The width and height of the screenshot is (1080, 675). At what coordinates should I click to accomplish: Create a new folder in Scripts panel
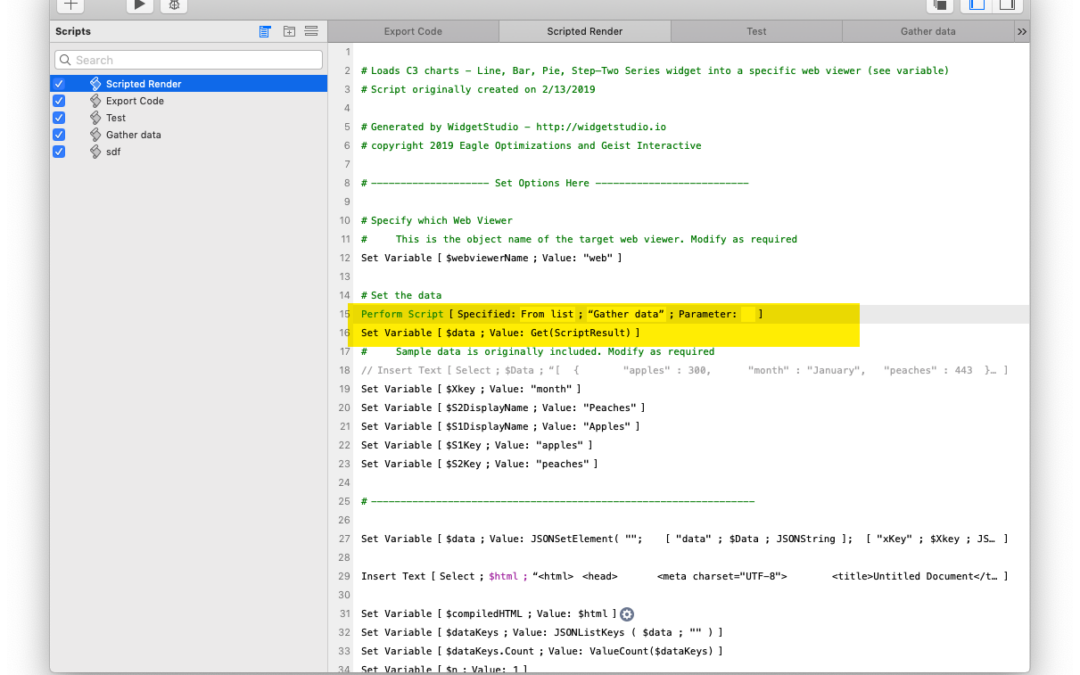289,32
